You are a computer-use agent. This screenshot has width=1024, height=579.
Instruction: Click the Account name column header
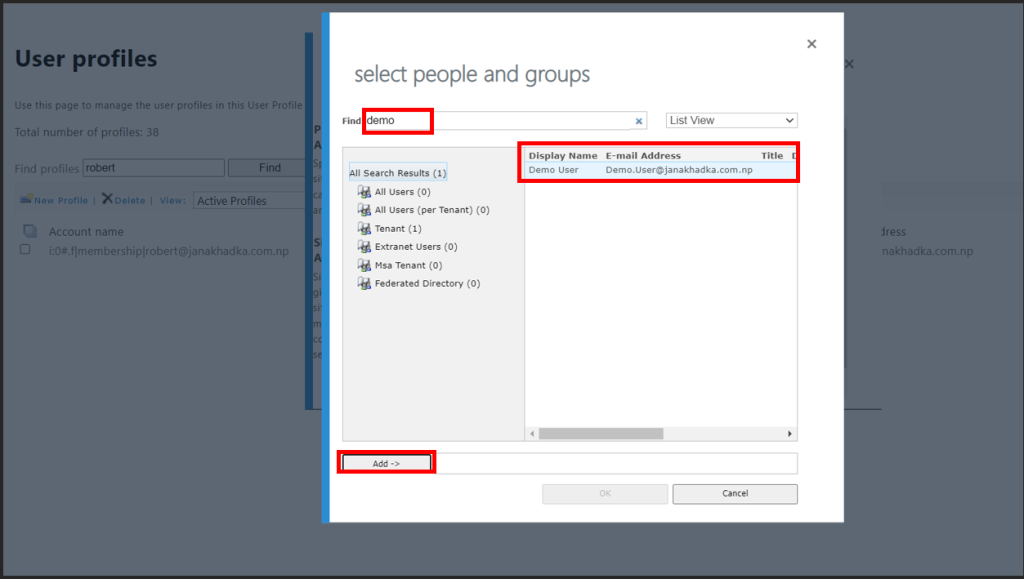click(x=86, y=232)
